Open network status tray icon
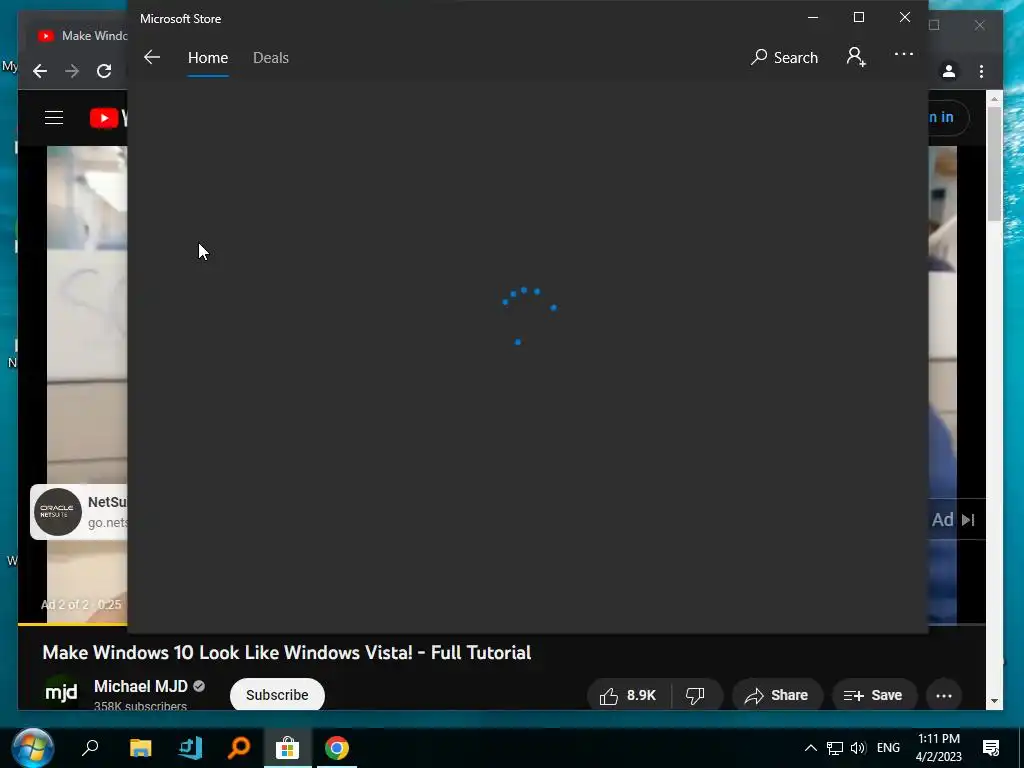Screen dimensions: 1024x768 coord(835,748)
